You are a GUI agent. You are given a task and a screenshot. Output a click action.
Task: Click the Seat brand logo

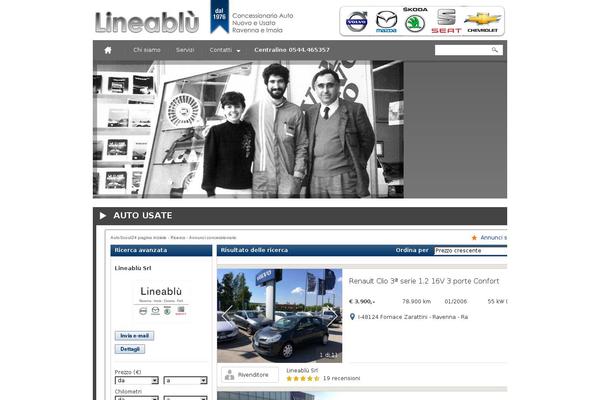pos(447,21)
